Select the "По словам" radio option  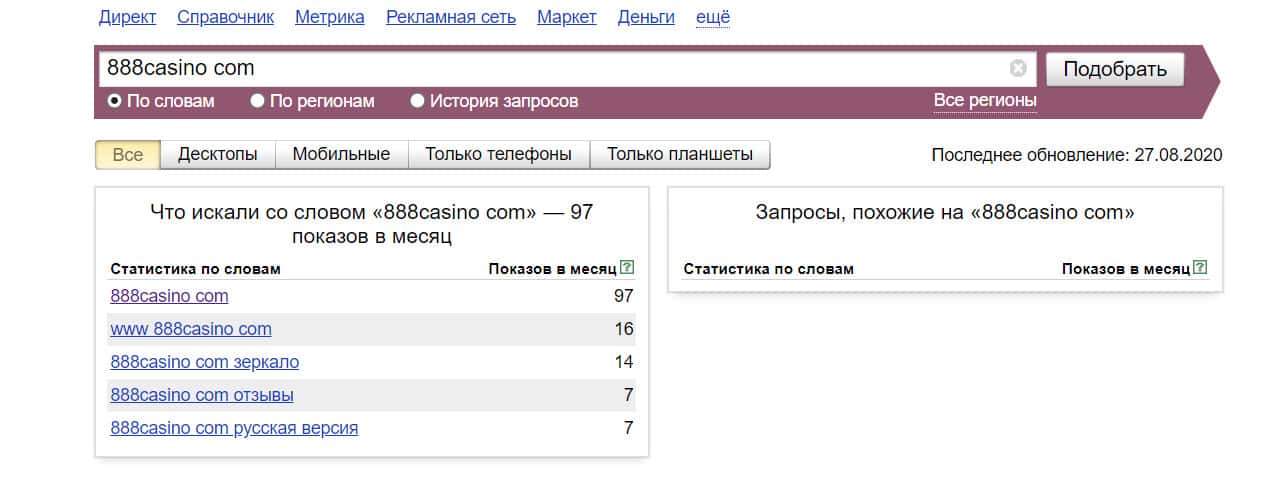pos(115,101)
